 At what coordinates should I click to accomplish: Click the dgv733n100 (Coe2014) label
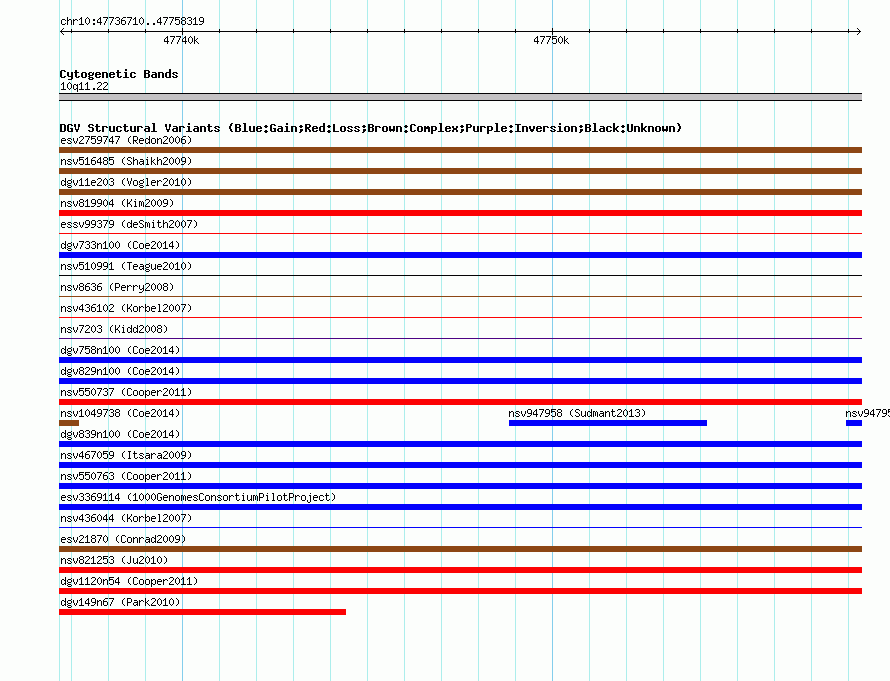click(x=120, y=245)
